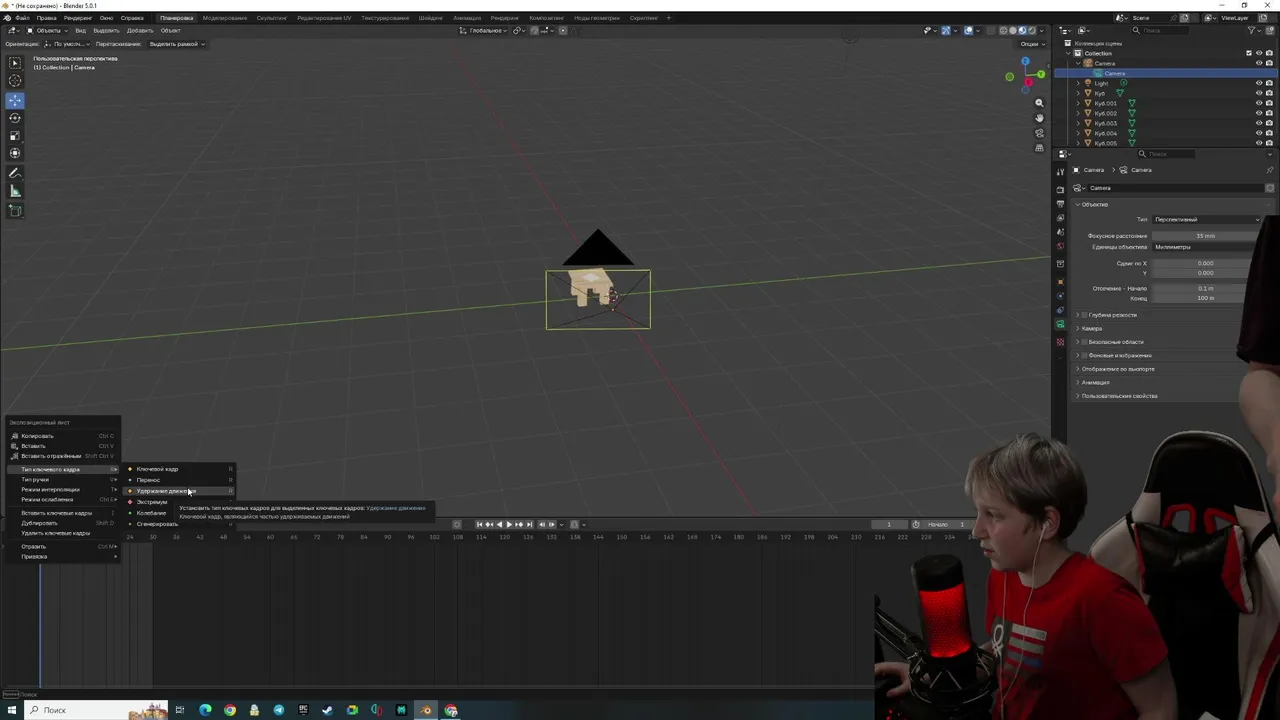Open the Tool properties tab
The image size is (1280, 720).
1061,171
